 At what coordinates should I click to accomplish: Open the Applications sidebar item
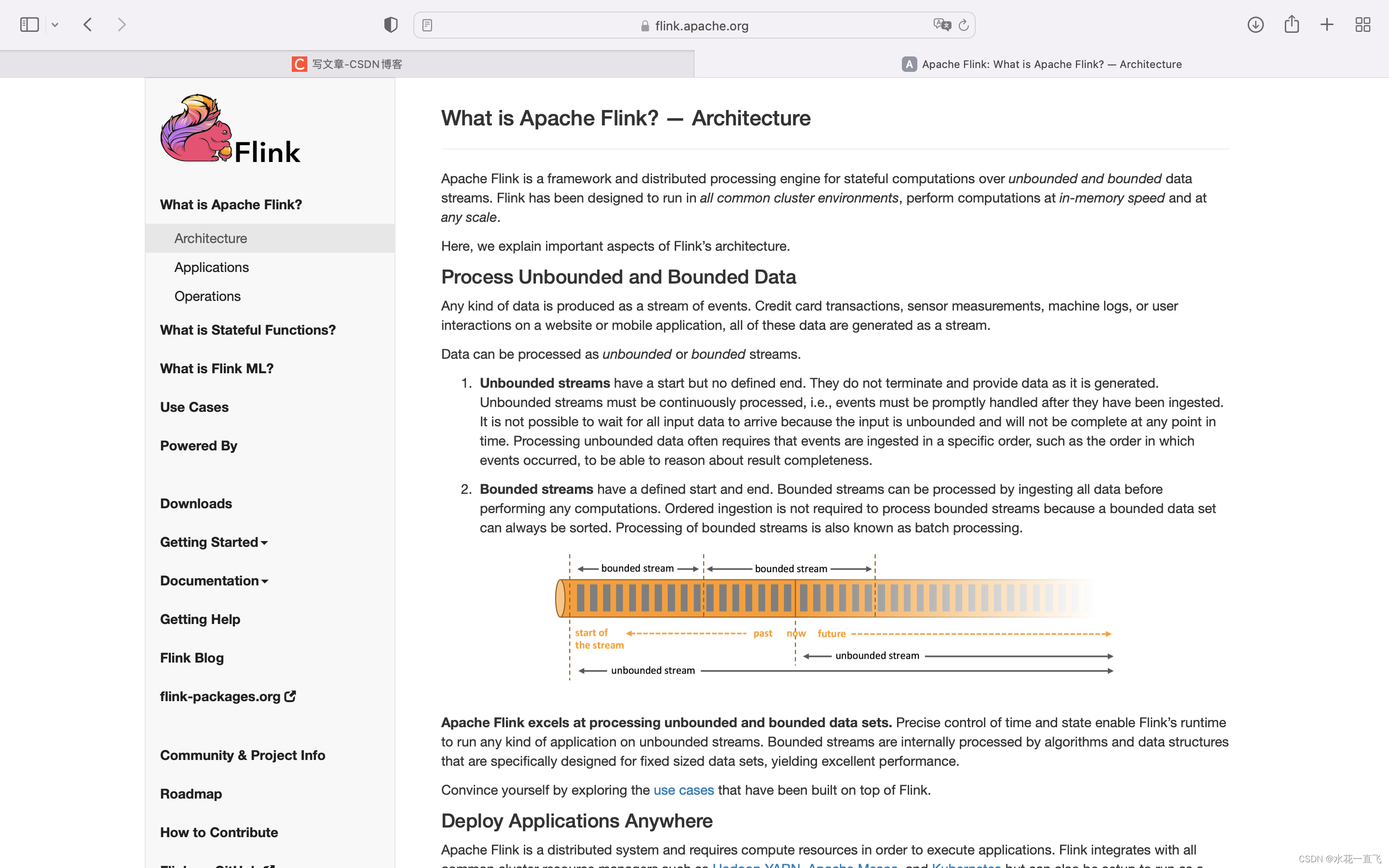pyautogui.click(x=211, y=267)
